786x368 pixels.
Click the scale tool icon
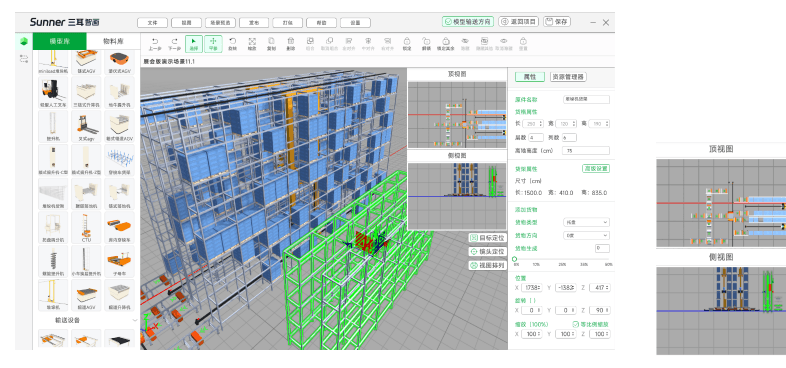(252, 41)
